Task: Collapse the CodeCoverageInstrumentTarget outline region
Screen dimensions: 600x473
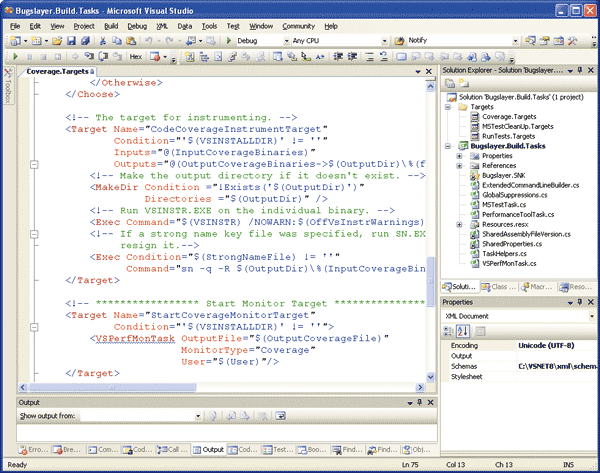Action: 34,165
